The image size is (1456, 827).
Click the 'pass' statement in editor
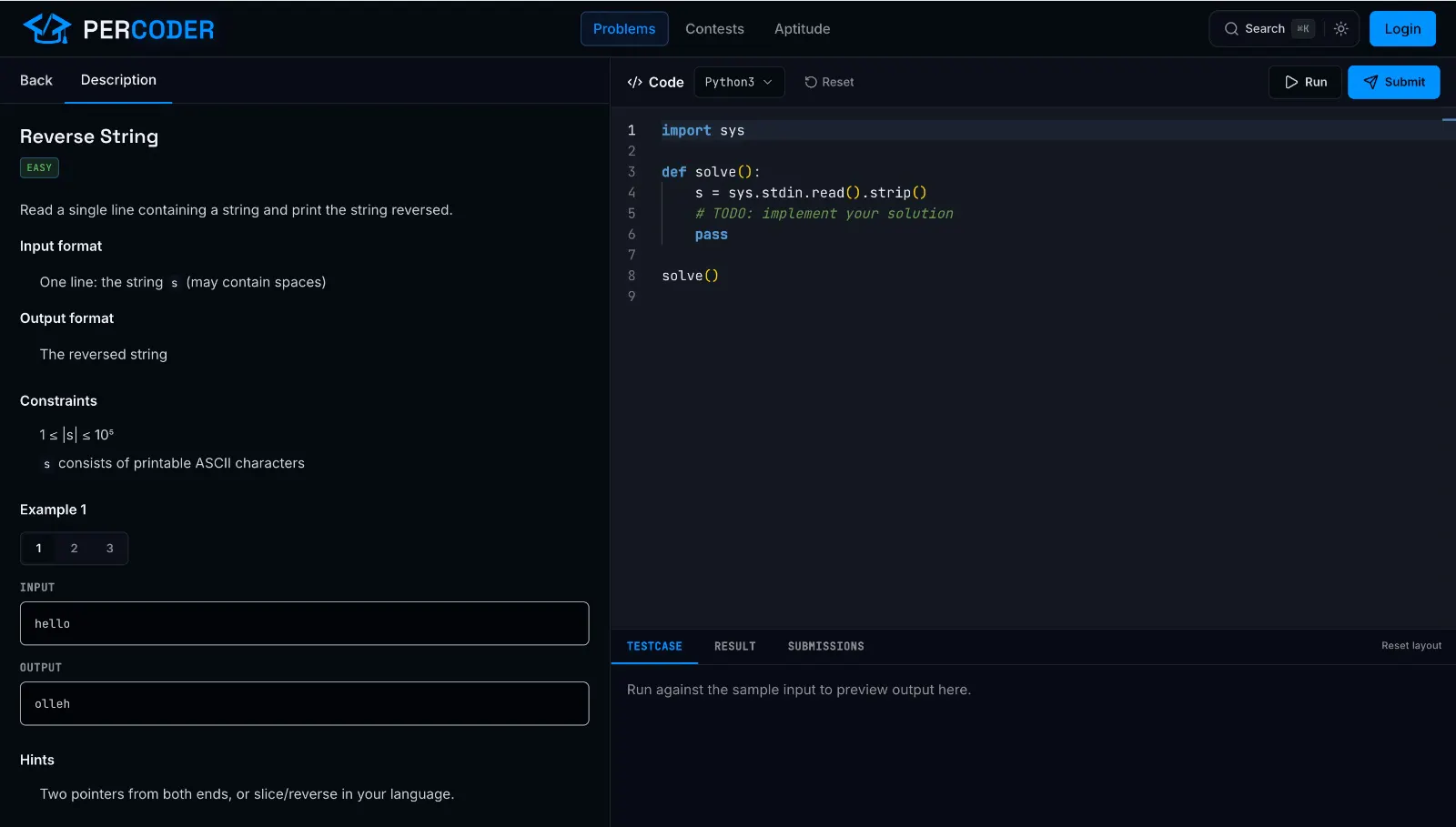[712, 235]
